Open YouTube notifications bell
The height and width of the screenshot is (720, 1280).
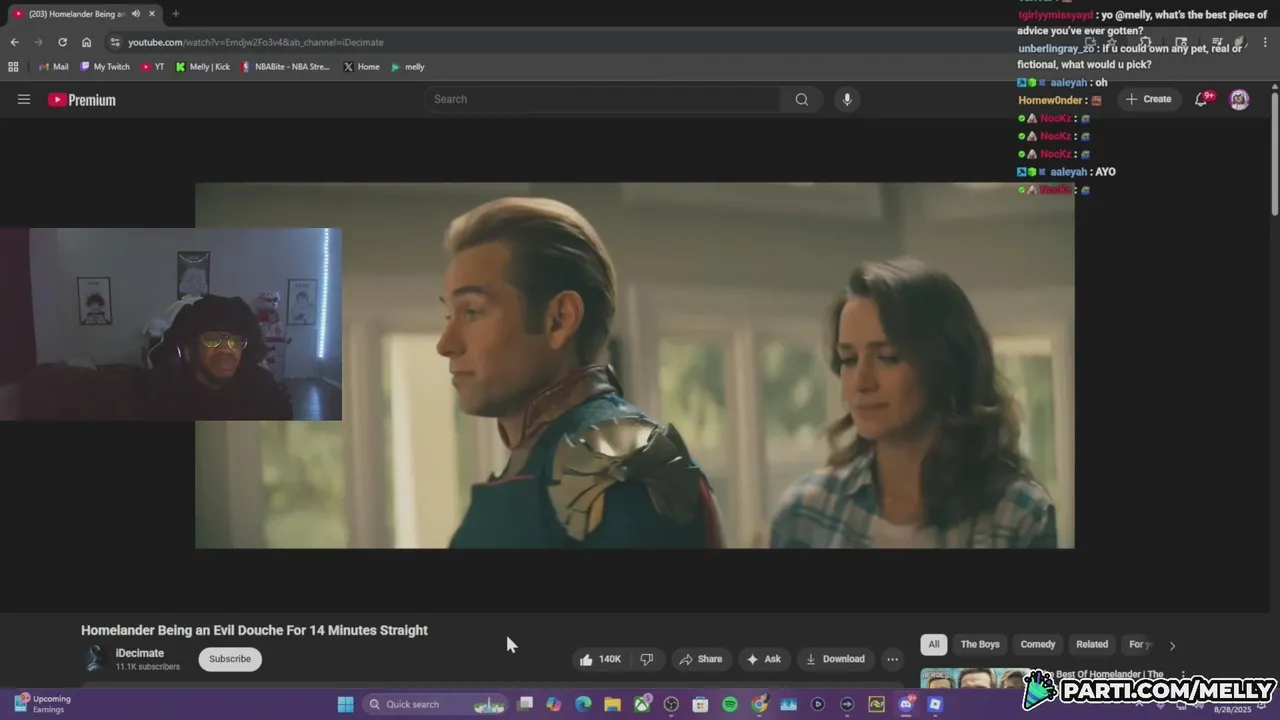click(1202, 99)
